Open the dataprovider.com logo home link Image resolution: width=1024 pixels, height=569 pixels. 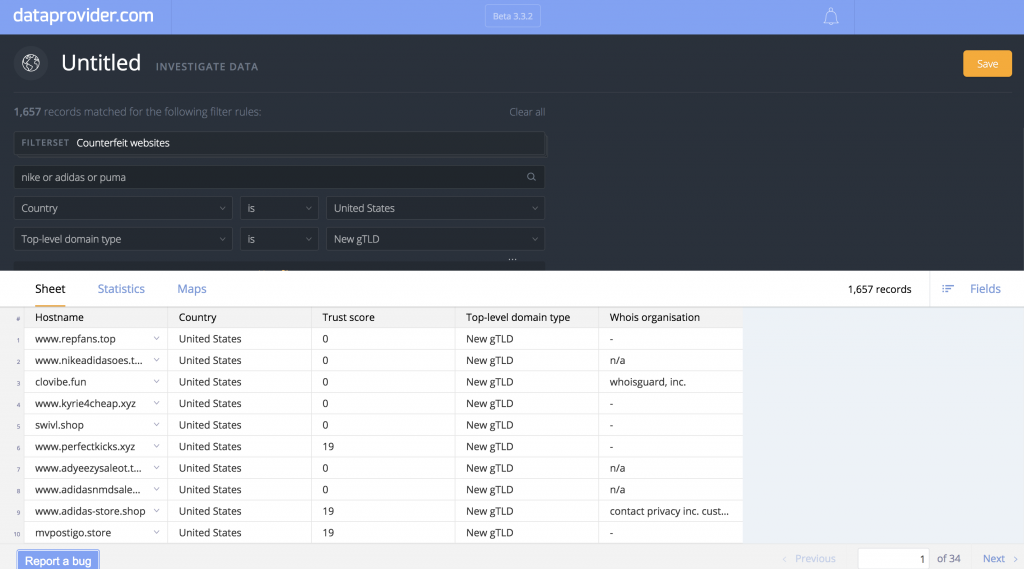tap(84, 16)
